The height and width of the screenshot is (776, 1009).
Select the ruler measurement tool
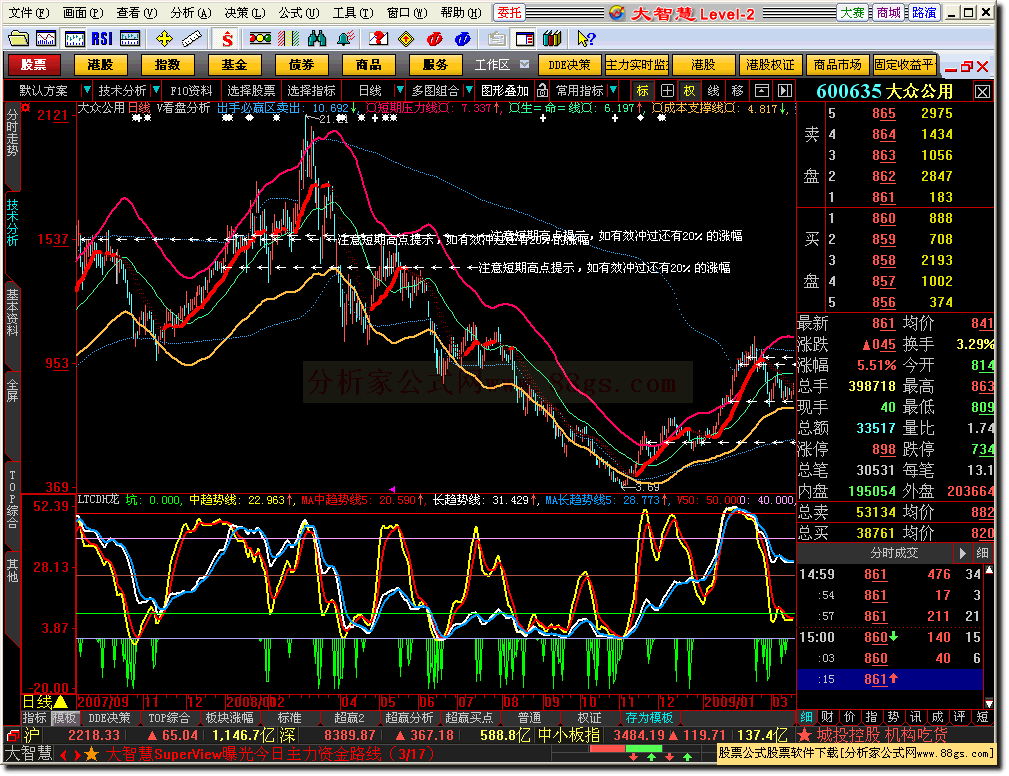(x=192, y=39)
